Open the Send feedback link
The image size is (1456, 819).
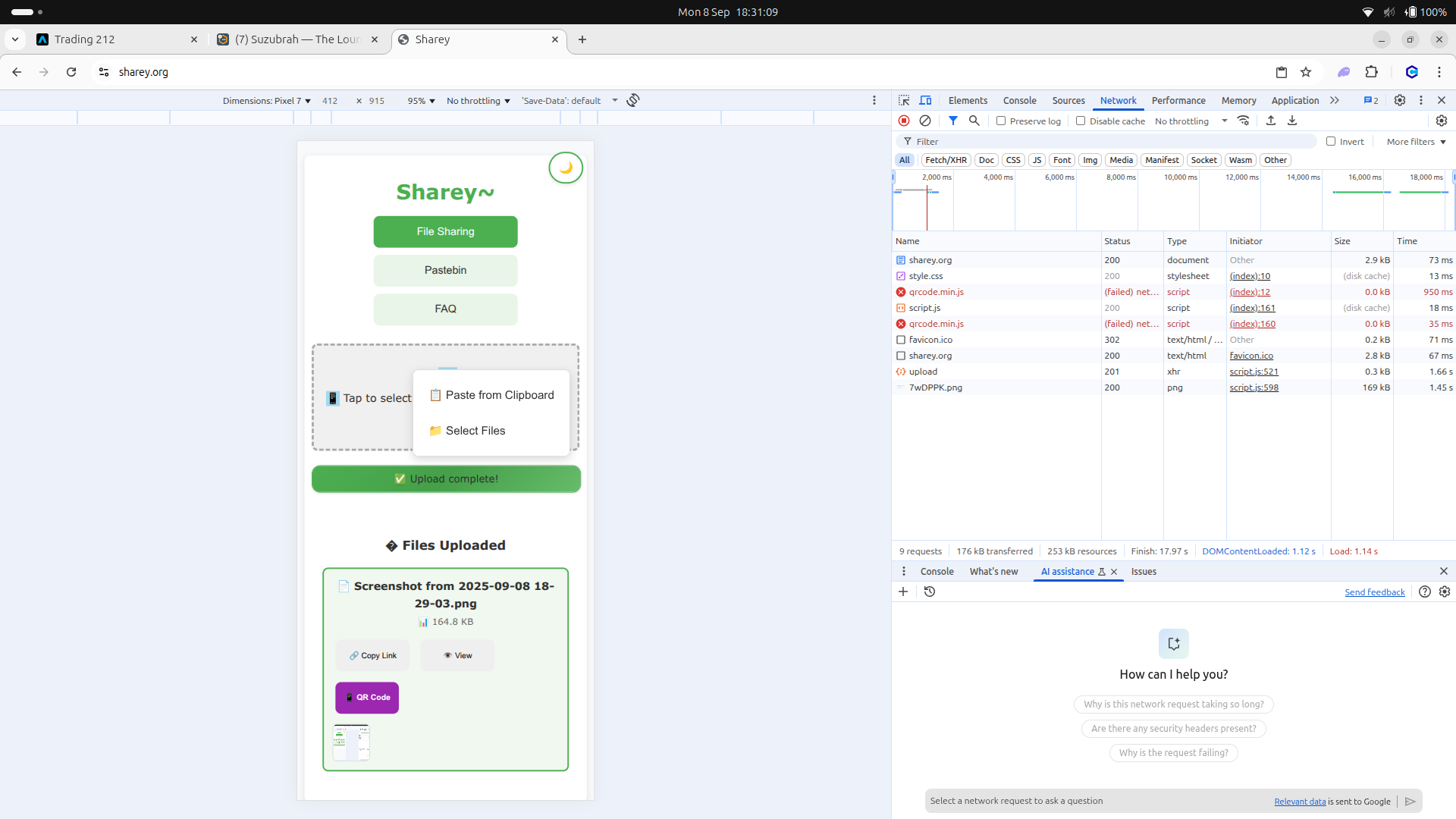click(1374, 592)
